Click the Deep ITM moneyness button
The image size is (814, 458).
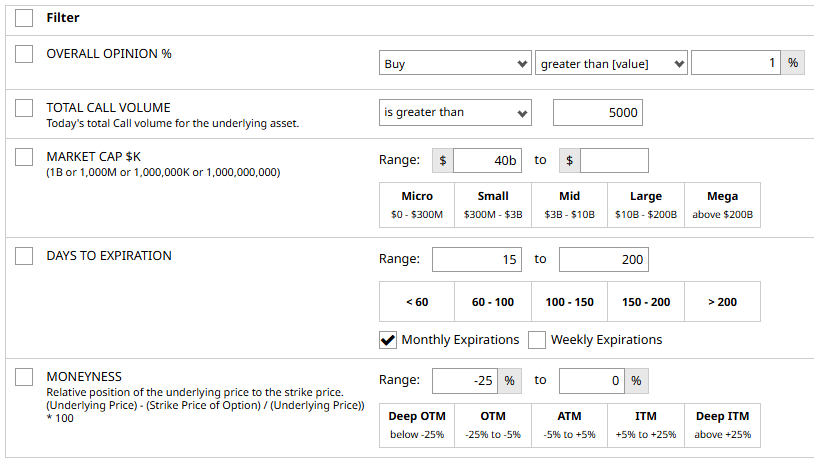(x=722, y=425)
